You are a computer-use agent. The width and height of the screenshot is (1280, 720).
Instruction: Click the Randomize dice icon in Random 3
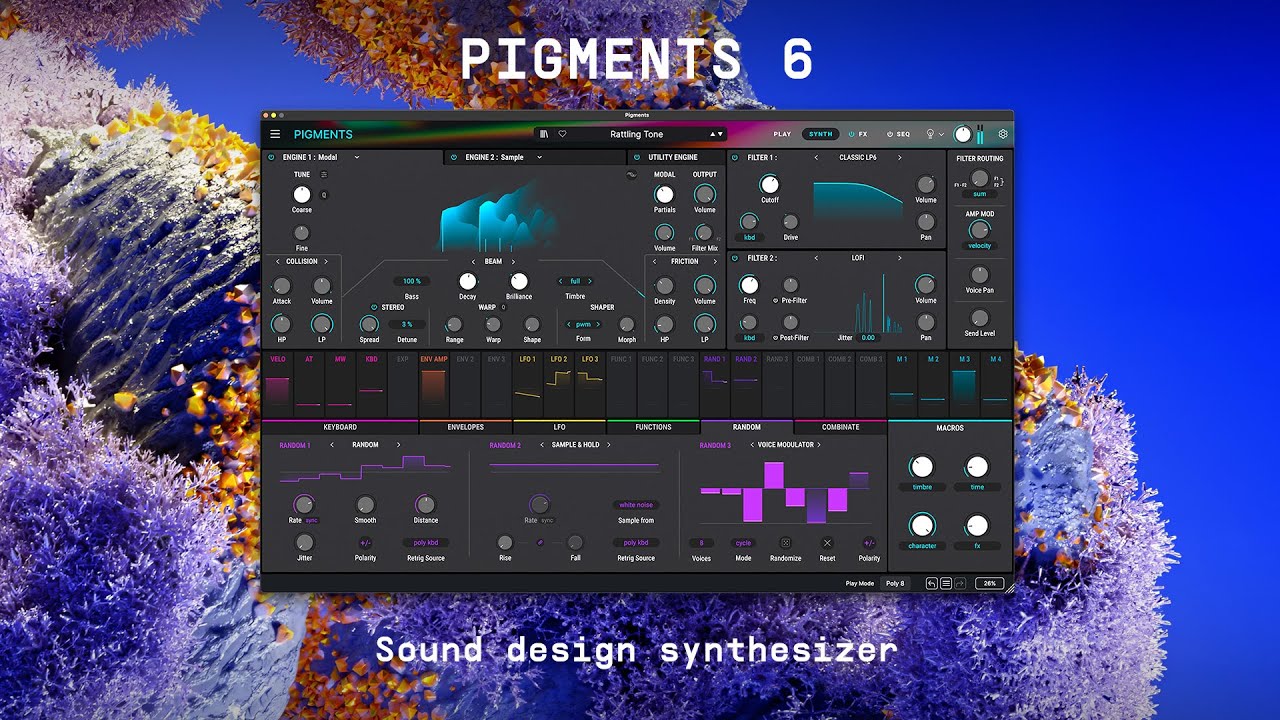[785, 543]
